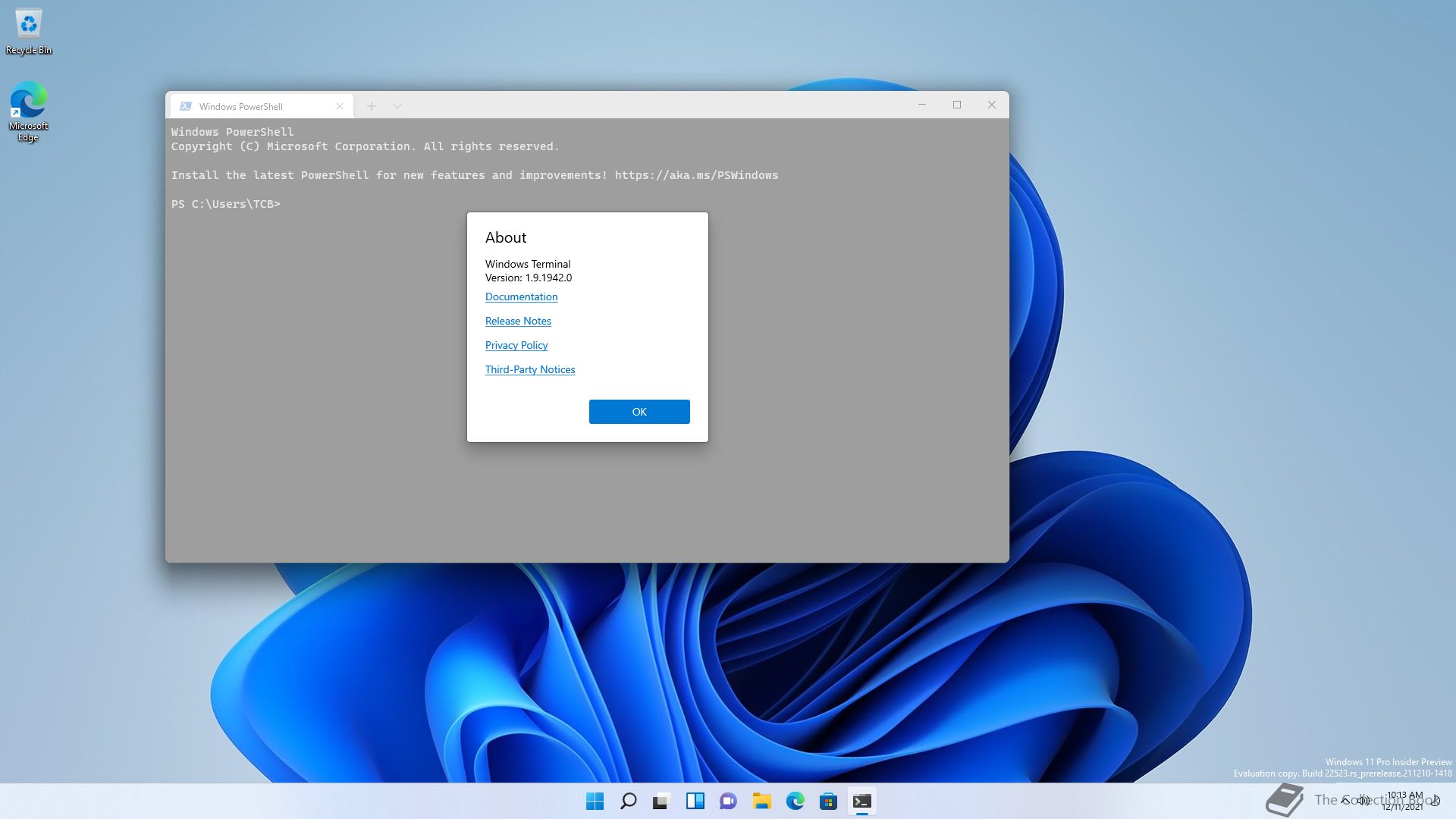The height and width of the screenshot is (819, 1456).
Task: Open the Windows Start menu
Action: (x=595, y=801)
